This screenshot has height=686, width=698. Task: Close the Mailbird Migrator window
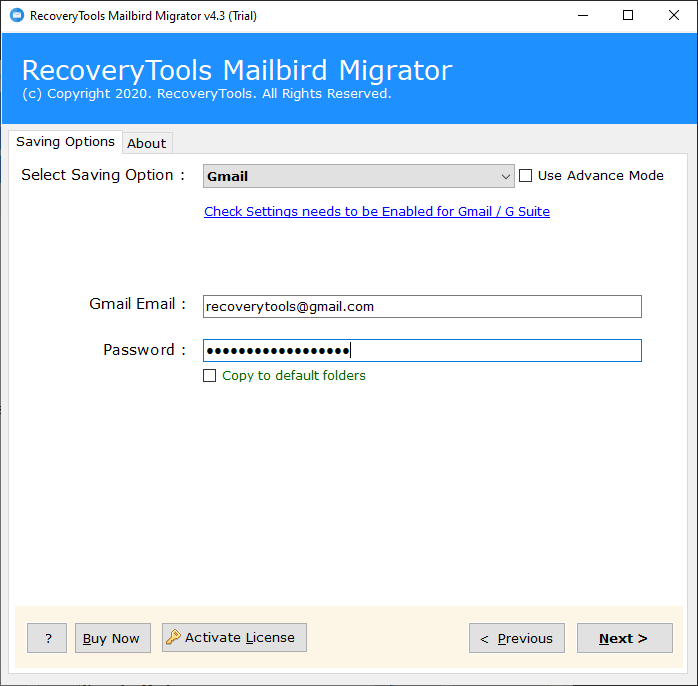coord(674,16)
